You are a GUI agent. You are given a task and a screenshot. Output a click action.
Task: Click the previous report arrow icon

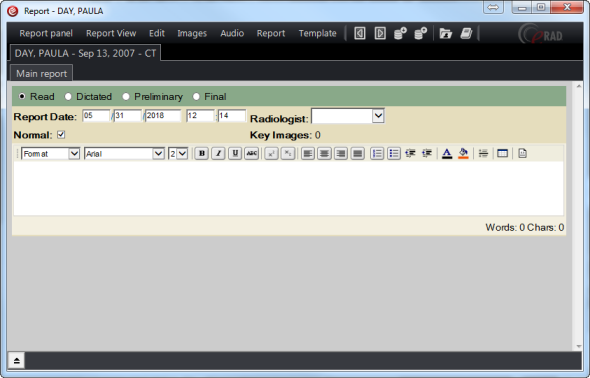tap(360, 33)
